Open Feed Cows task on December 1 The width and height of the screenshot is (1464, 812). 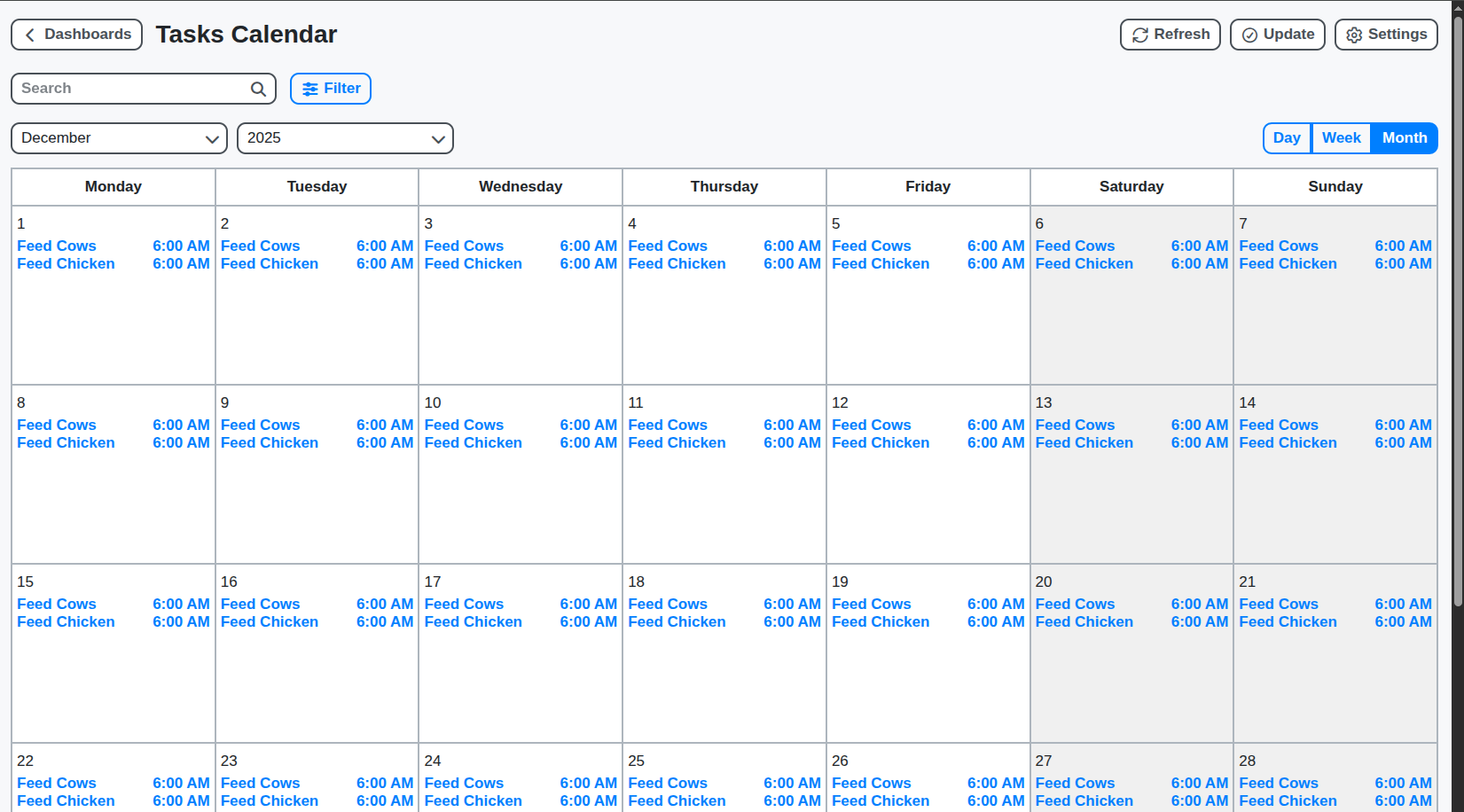coord(57,246)
